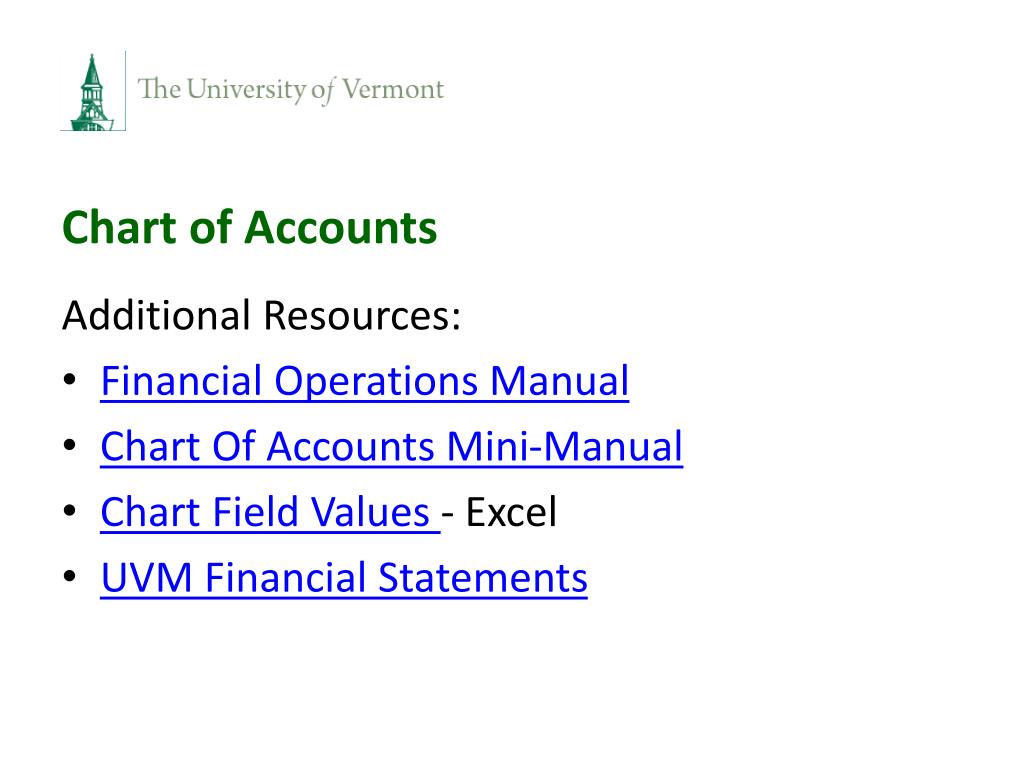The image size is (1024, 768).
Task: Click the dash before the Excel label
Action: [448, 515]
